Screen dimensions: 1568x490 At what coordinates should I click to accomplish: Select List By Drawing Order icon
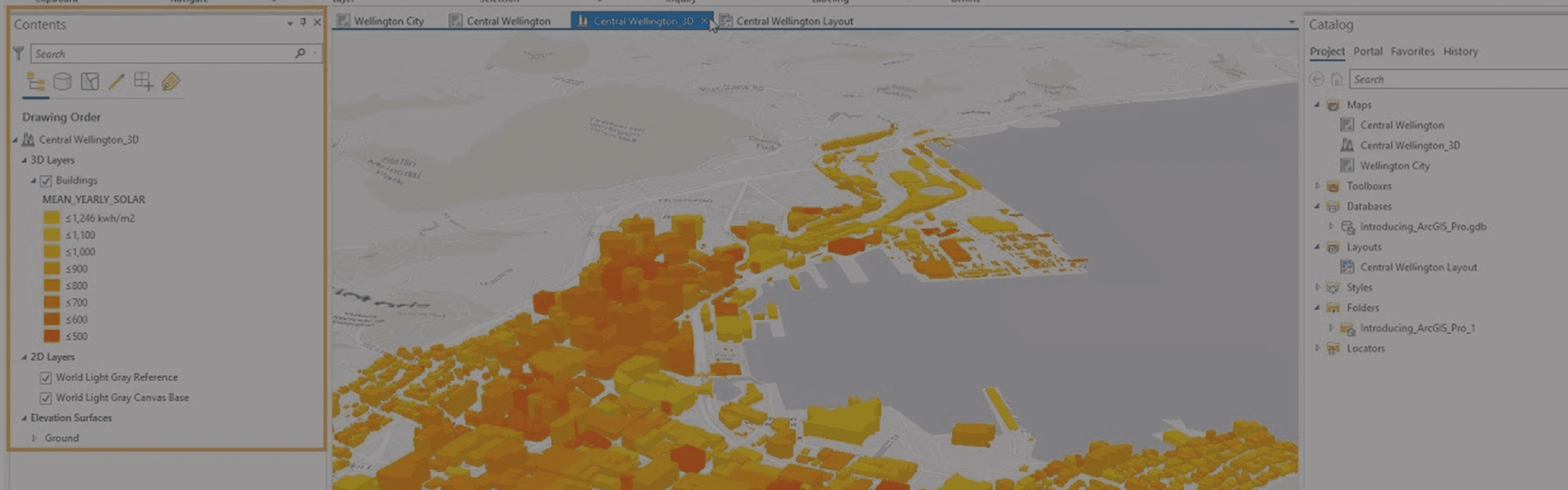pyautogui.click(x=36, y=81)
